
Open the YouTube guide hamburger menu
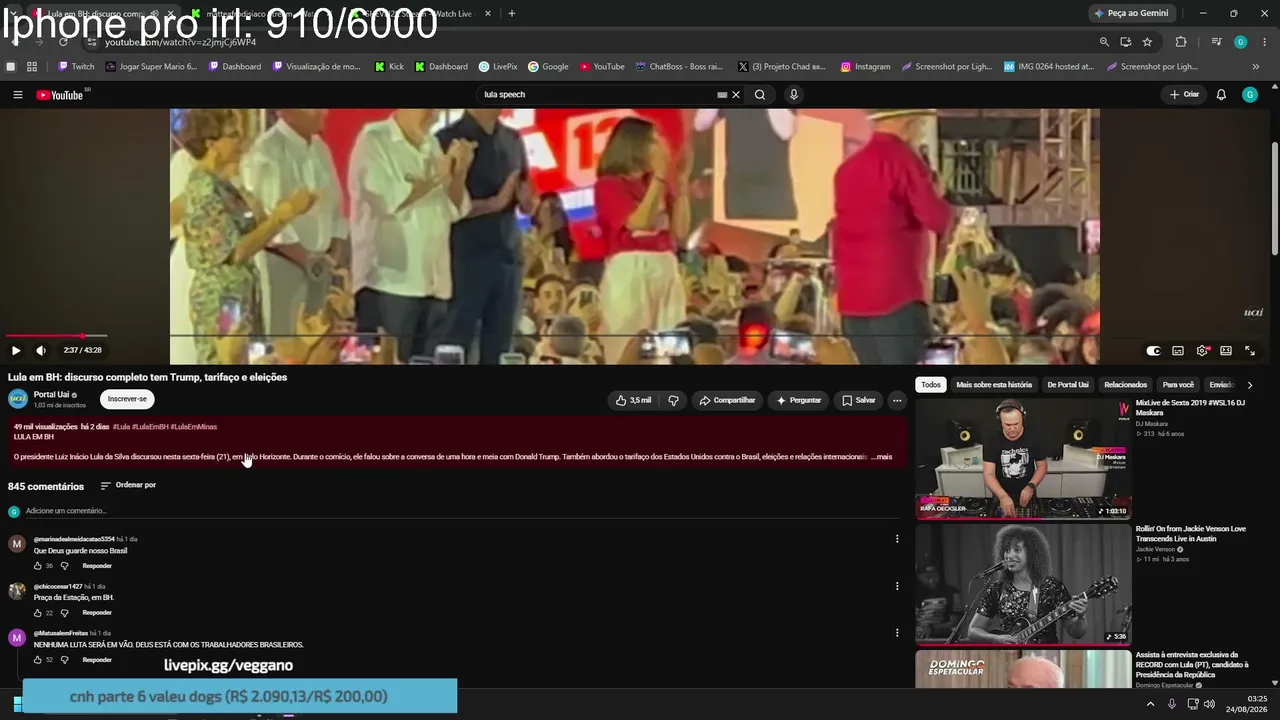(x=17, y=95)
